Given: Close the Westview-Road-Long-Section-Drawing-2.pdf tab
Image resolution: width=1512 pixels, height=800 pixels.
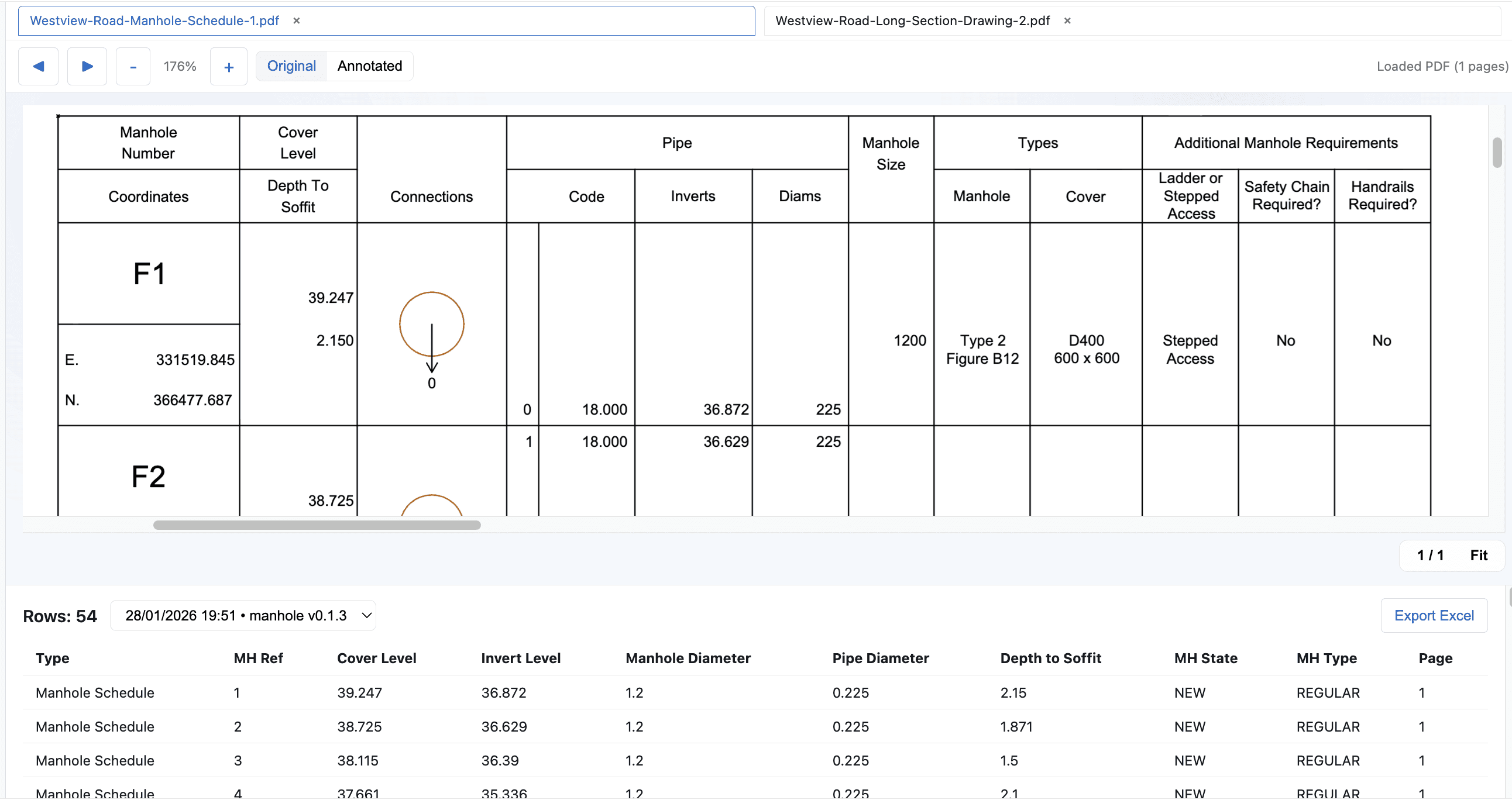Looking at the screenshot, I should point(1067,20).
